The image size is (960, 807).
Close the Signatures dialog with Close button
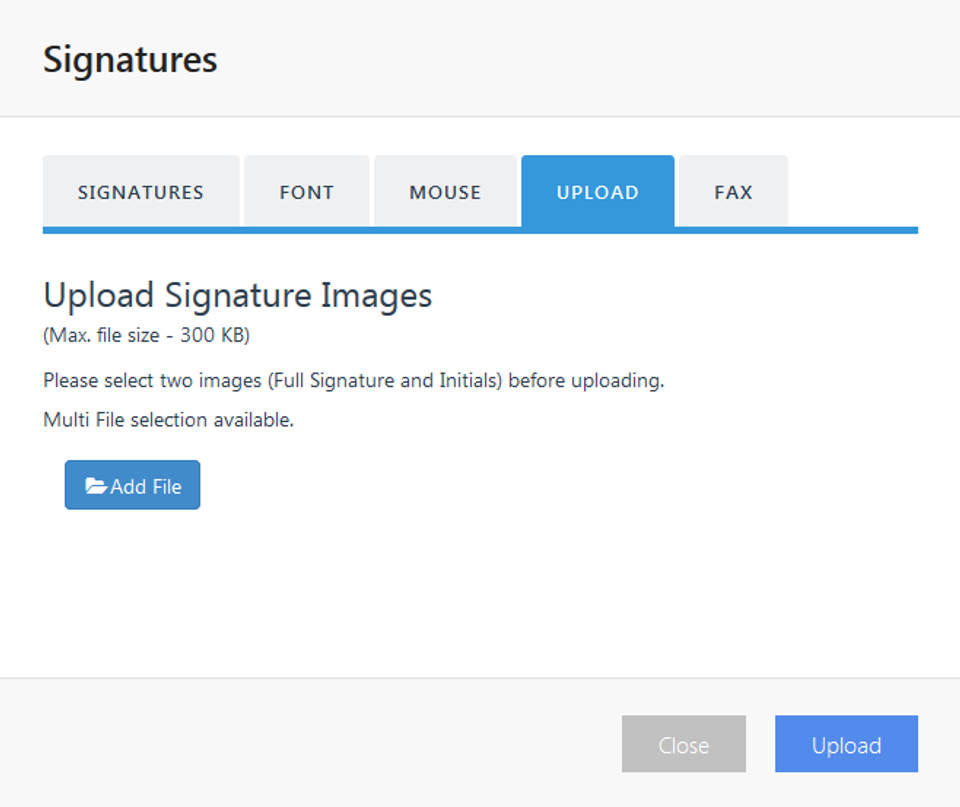pos(683,744)
